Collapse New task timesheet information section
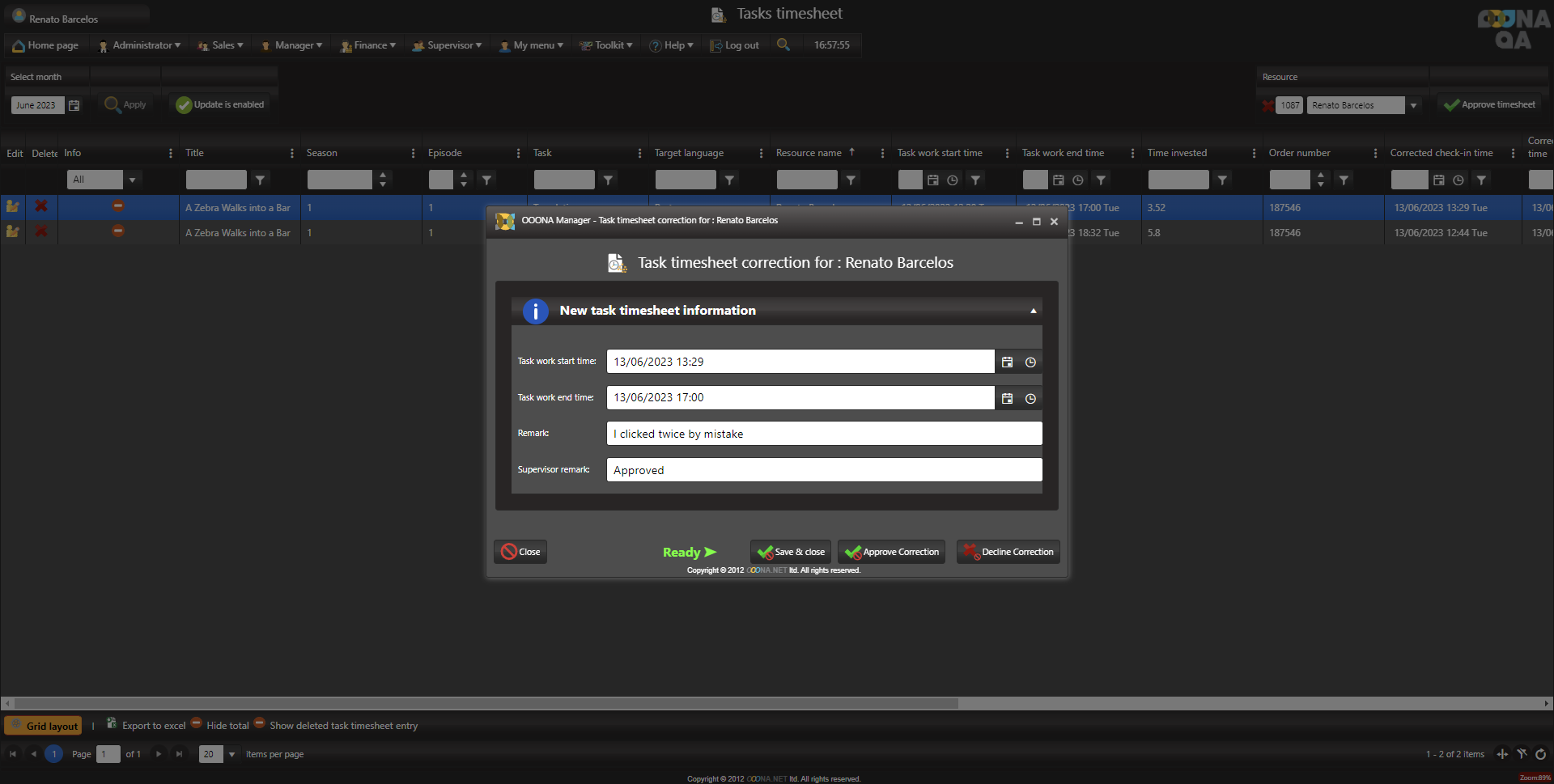The image size is (1554, 784). pos(1033,311)
